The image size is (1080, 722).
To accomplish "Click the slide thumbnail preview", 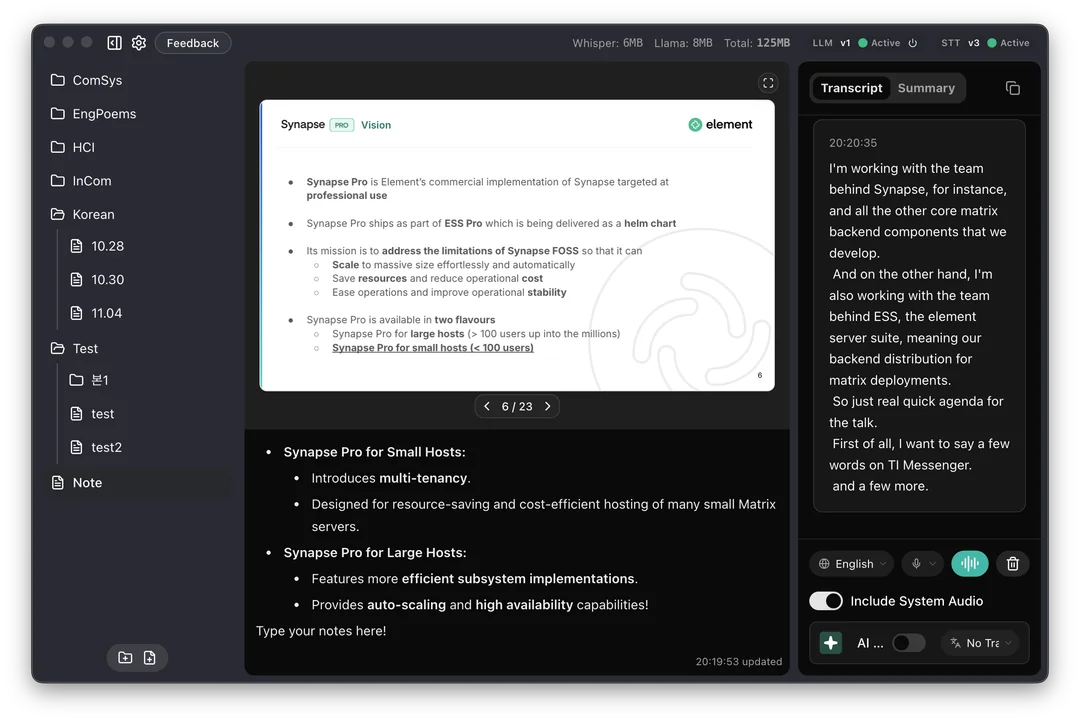I will point(517,245).
